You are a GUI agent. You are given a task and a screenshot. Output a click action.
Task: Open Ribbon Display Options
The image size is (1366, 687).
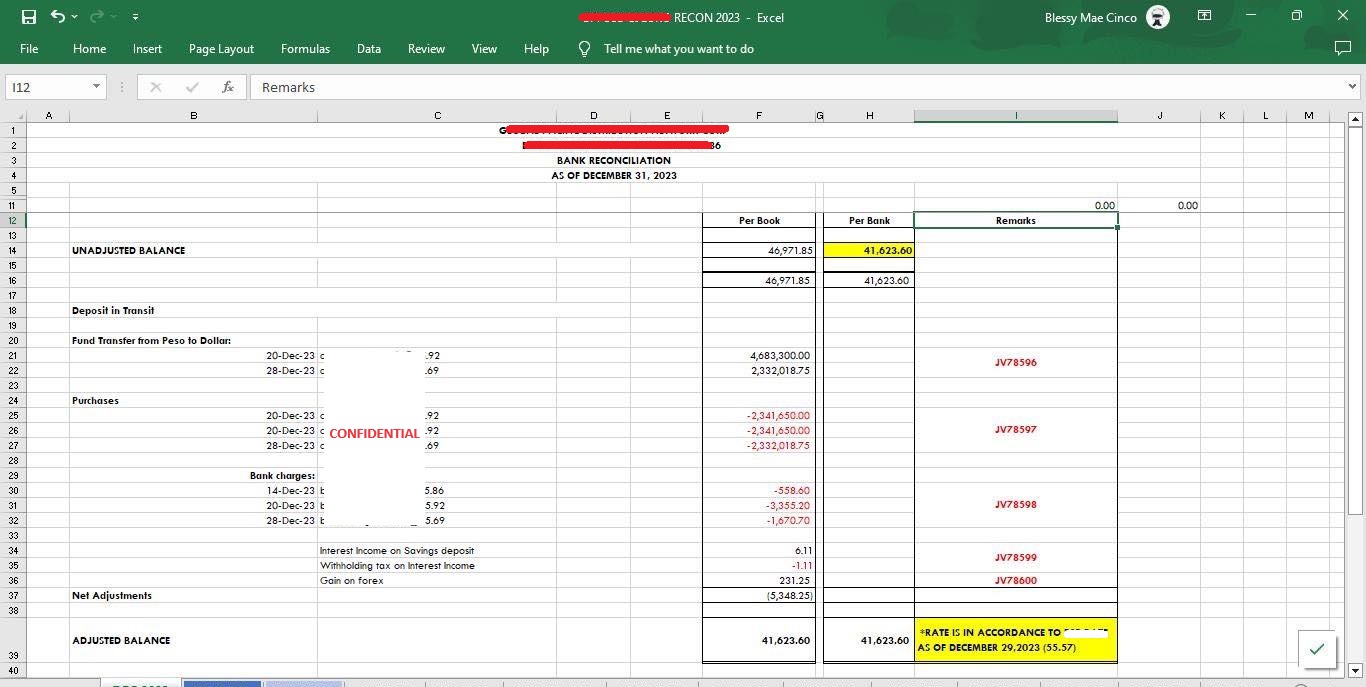[x=1205, y=16]
